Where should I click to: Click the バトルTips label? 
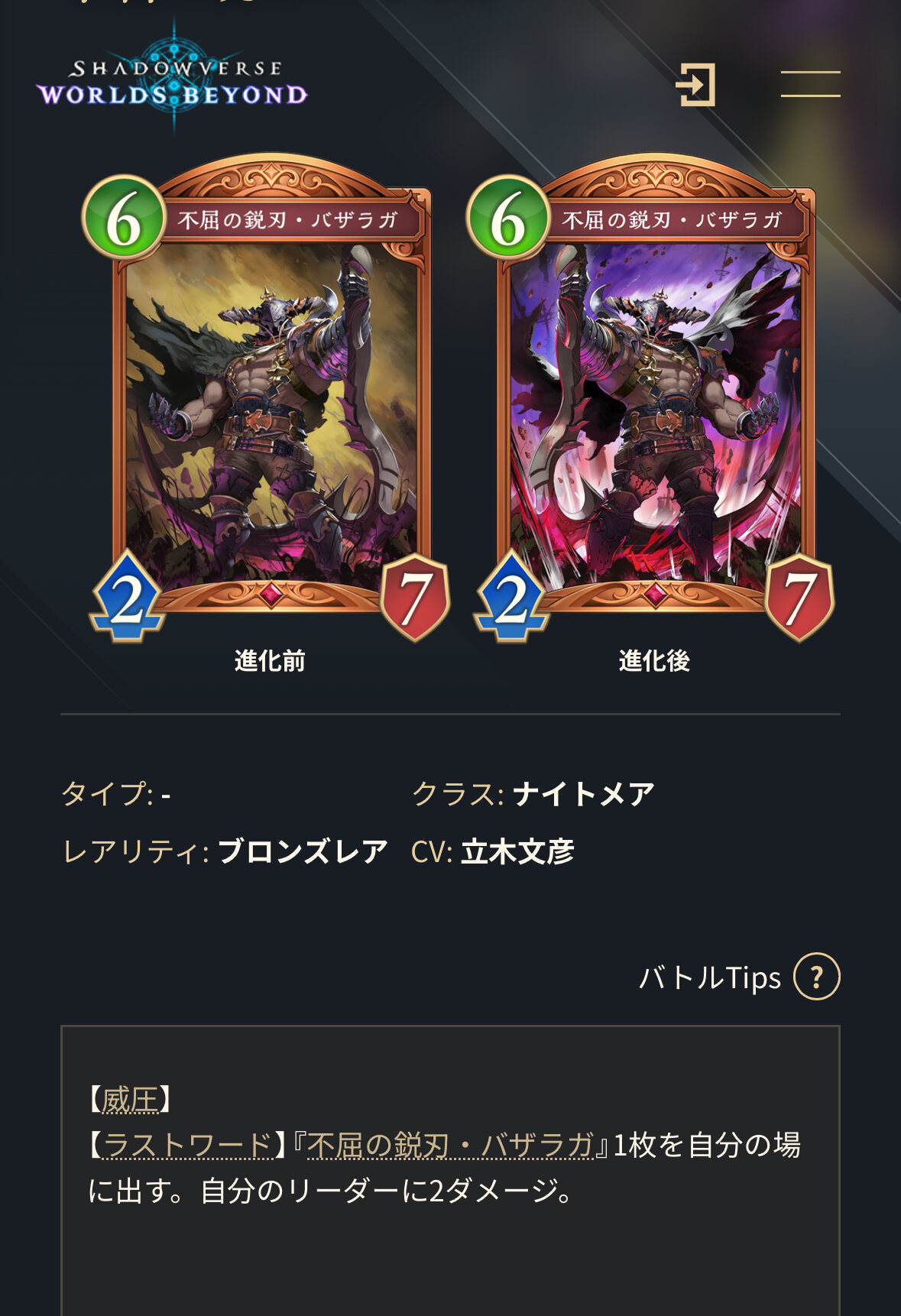[x=710, y=977]
